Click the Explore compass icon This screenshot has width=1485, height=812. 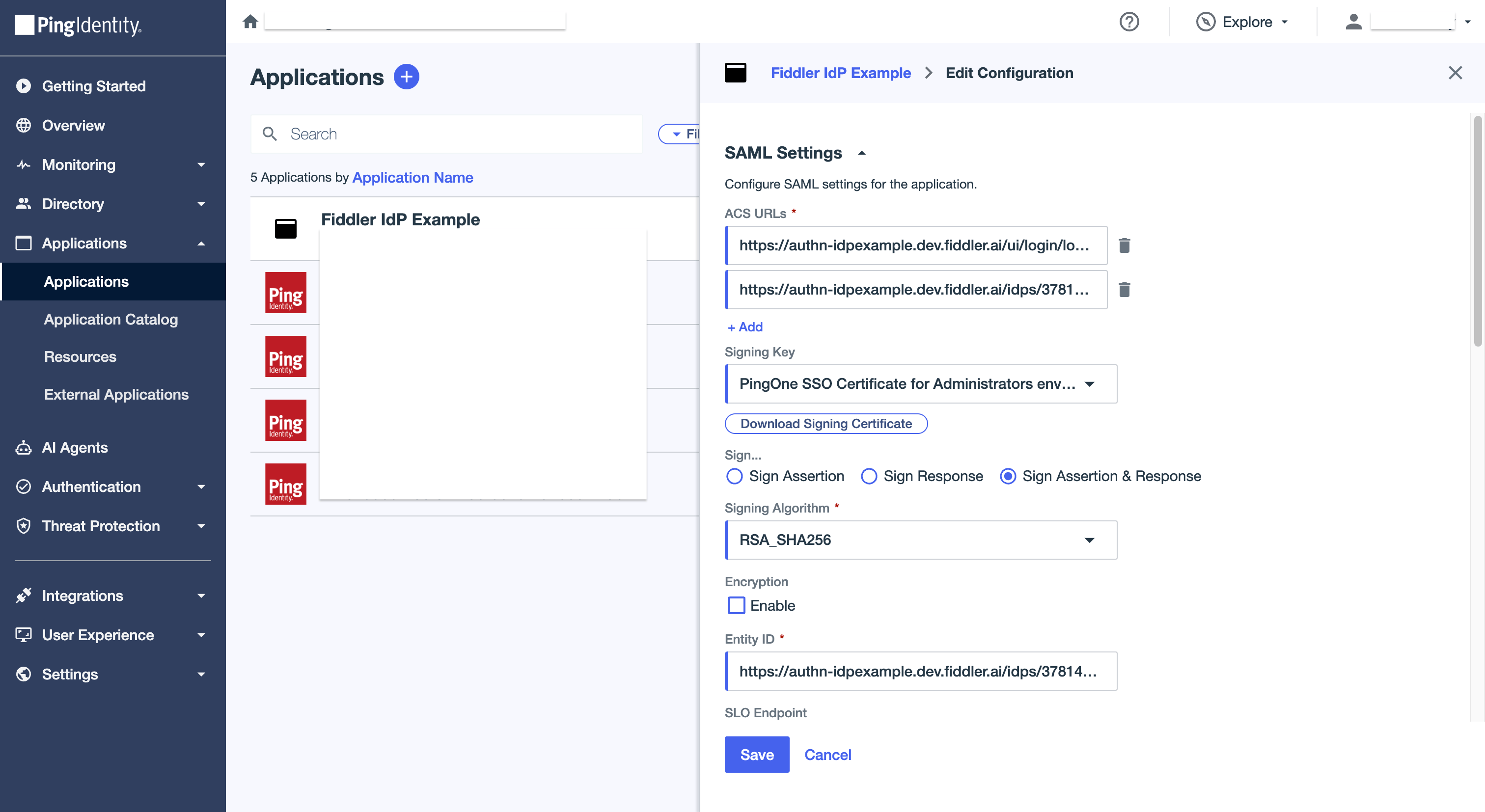tap(1206, 22)
